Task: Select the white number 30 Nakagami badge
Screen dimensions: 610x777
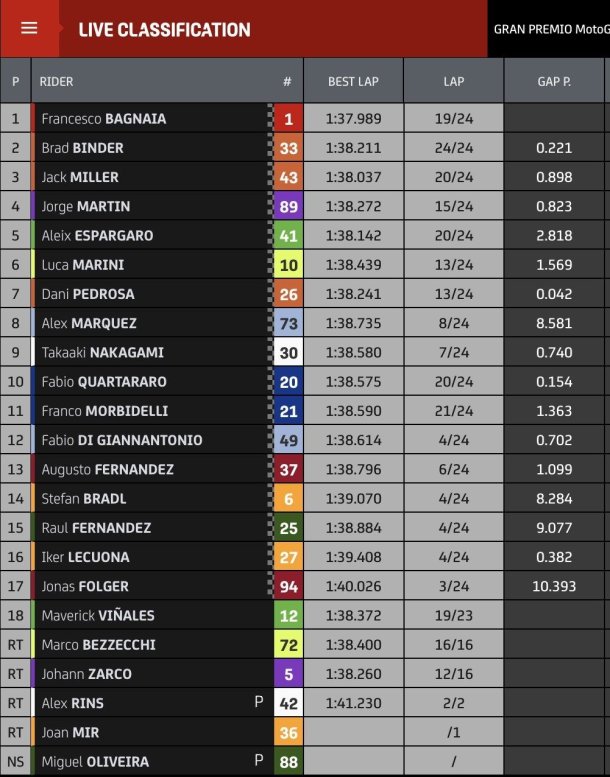Action: pos(288,353)
